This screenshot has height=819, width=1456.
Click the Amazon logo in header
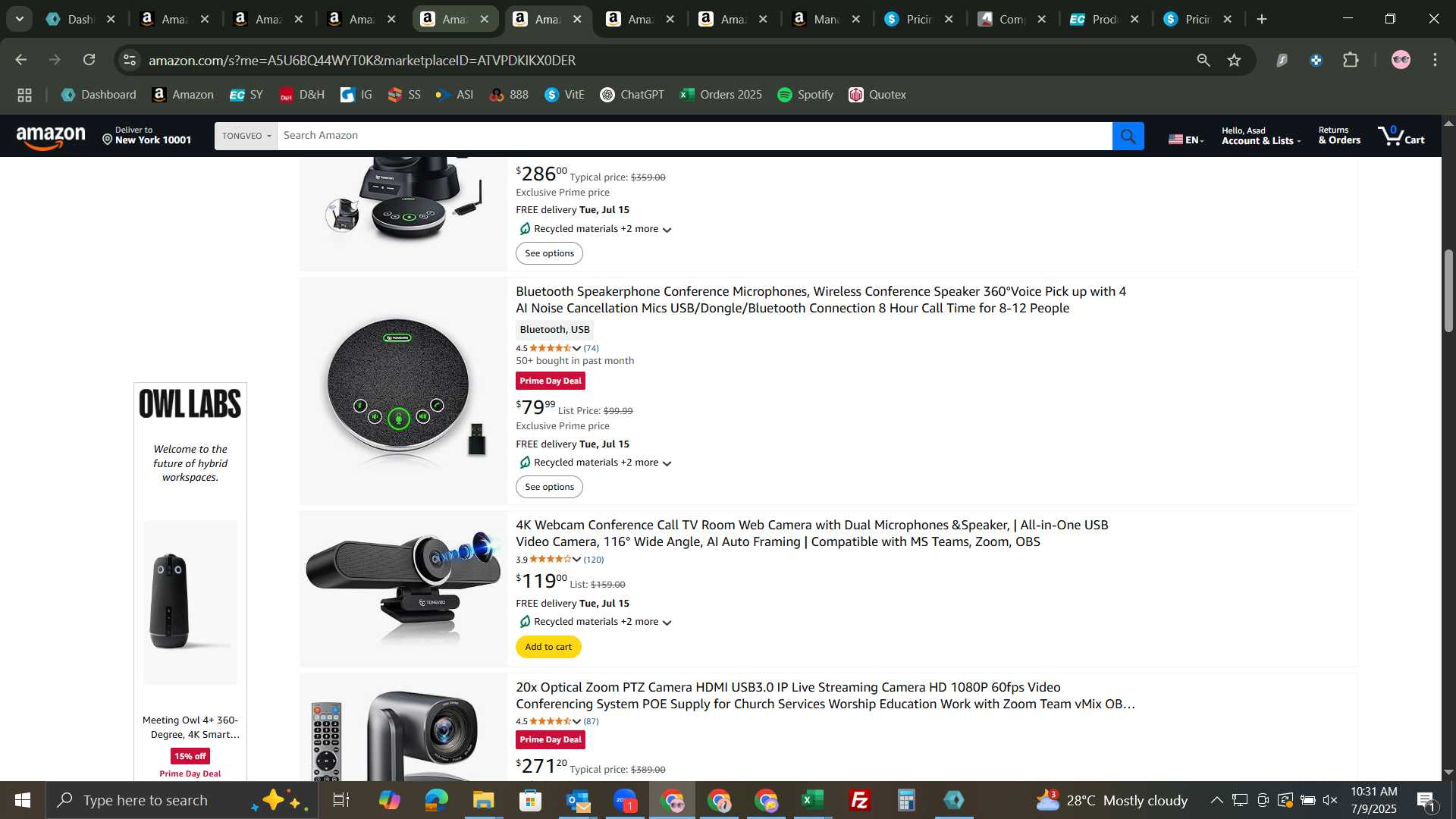pos(51,137)
